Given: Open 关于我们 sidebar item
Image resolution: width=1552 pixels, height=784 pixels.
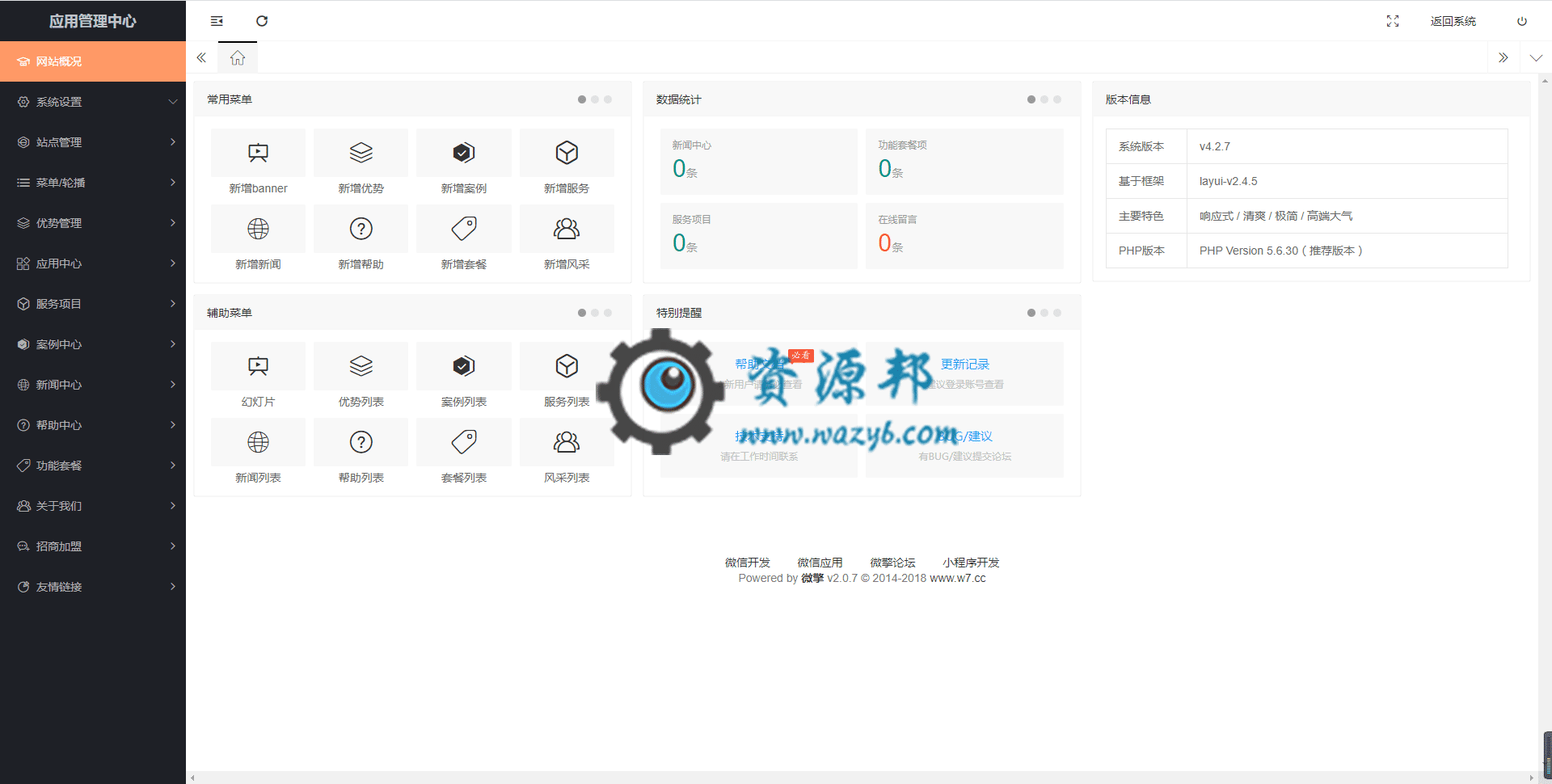Looking at the screenshot, I should [93, 506].
